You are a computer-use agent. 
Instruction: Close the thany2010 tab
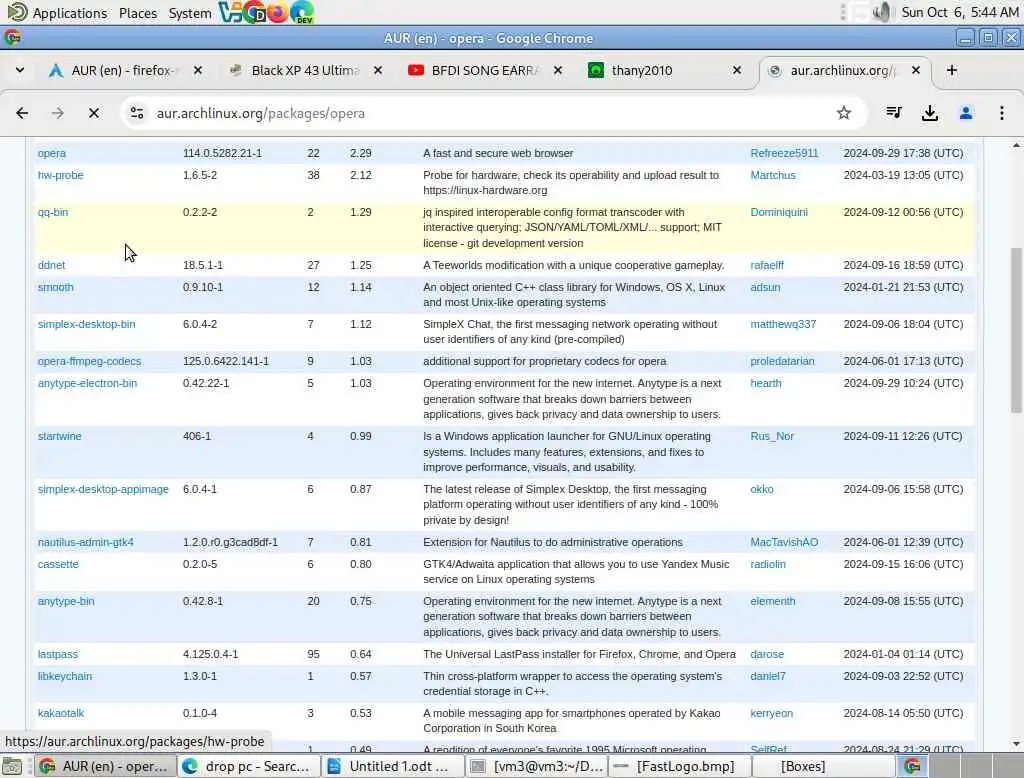(737, 70)
